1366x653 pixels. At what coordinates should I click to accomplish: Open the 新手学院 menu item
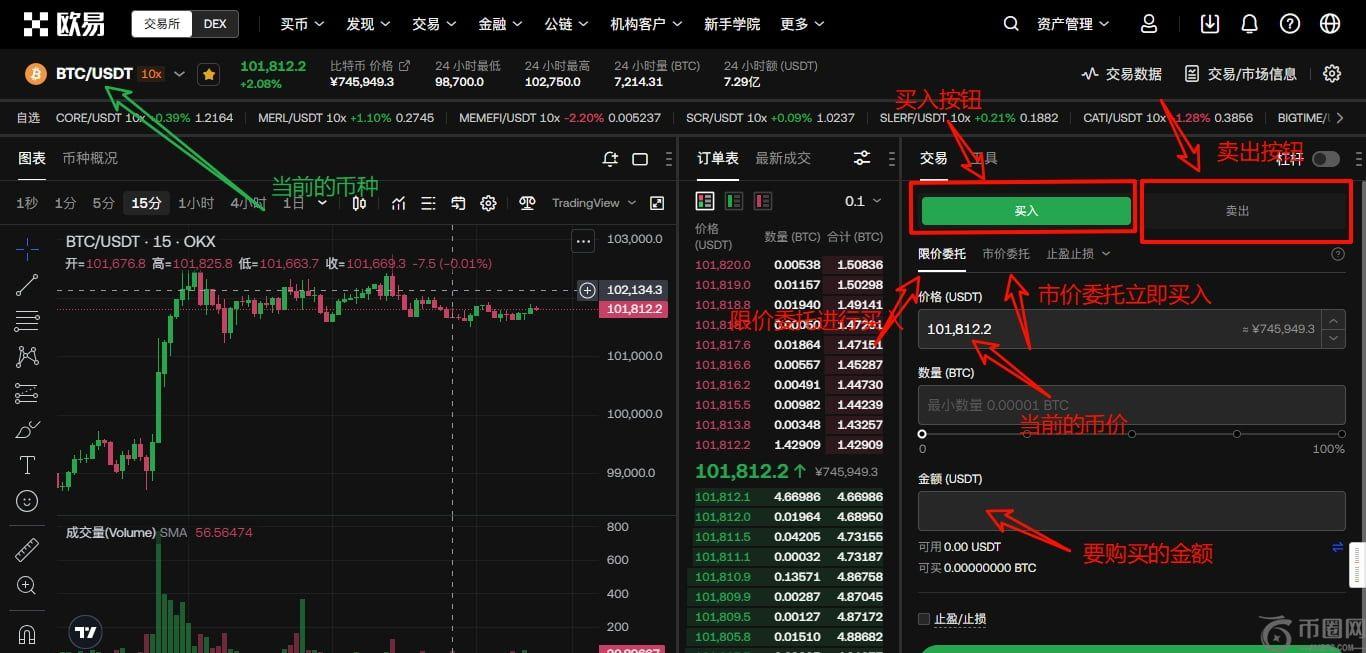click(x=732, y=24)
